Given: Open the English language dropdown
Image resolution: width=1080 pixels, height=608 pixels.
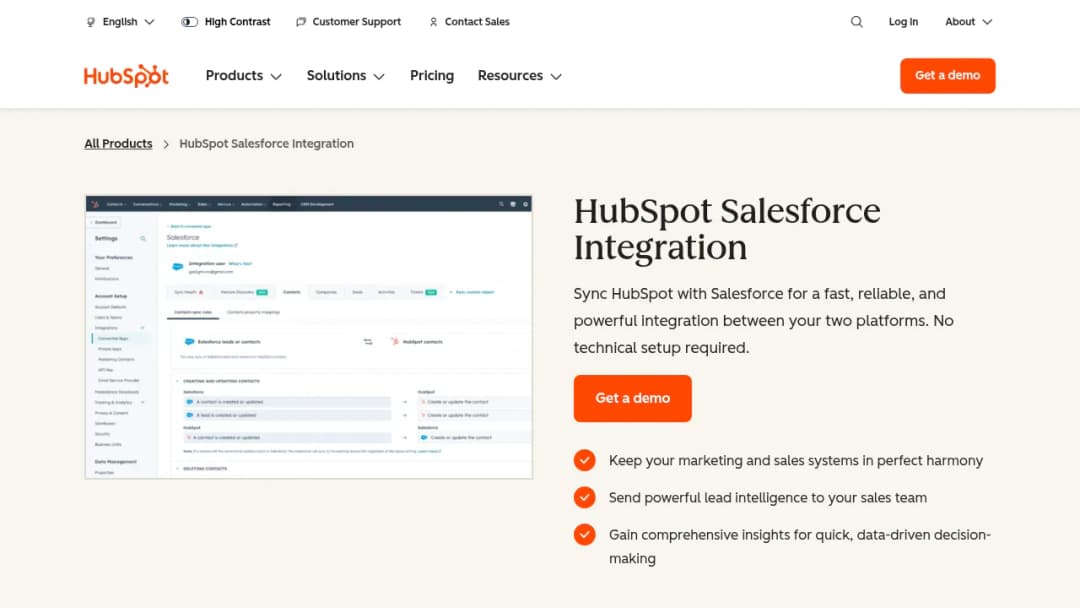Looking at the screenshot, I should click(x=121, y=22).
